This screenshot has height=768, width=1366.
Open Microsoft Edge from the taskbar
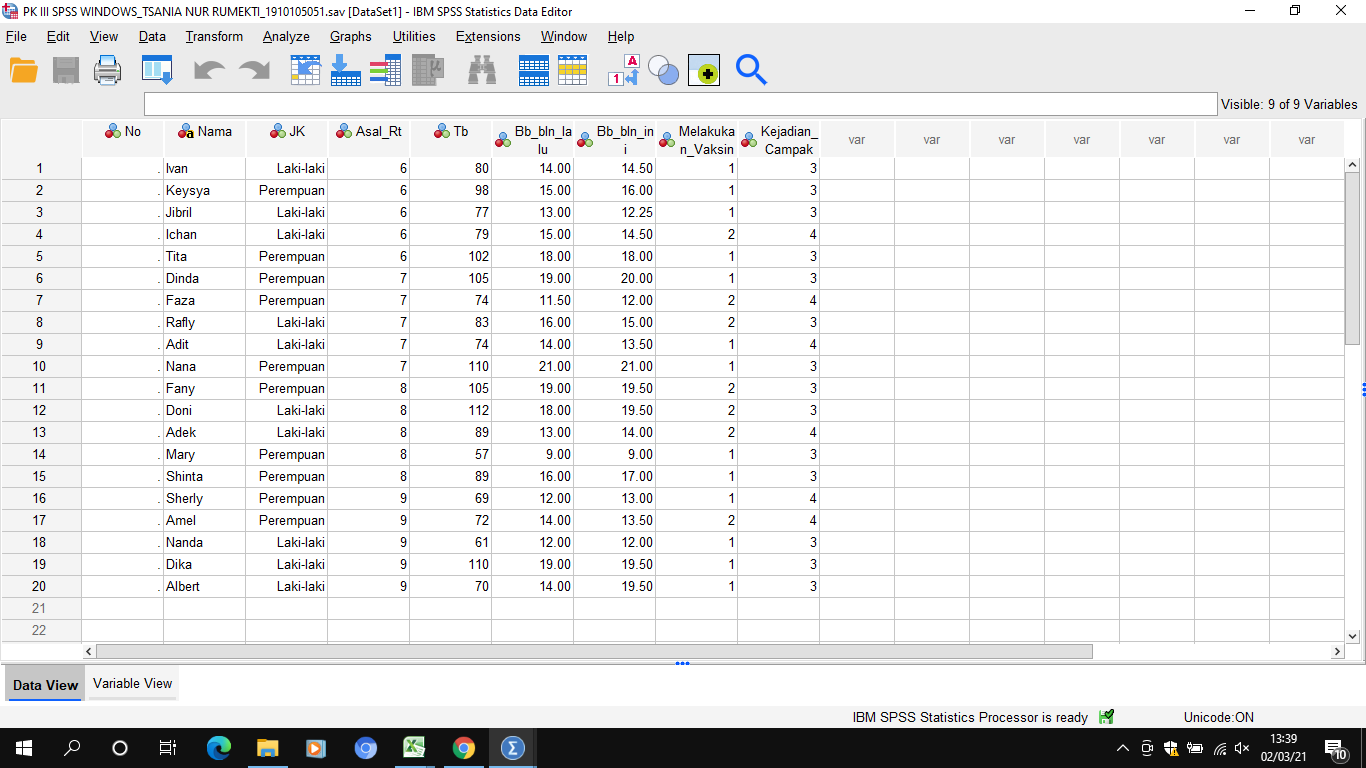pos(218,748)
